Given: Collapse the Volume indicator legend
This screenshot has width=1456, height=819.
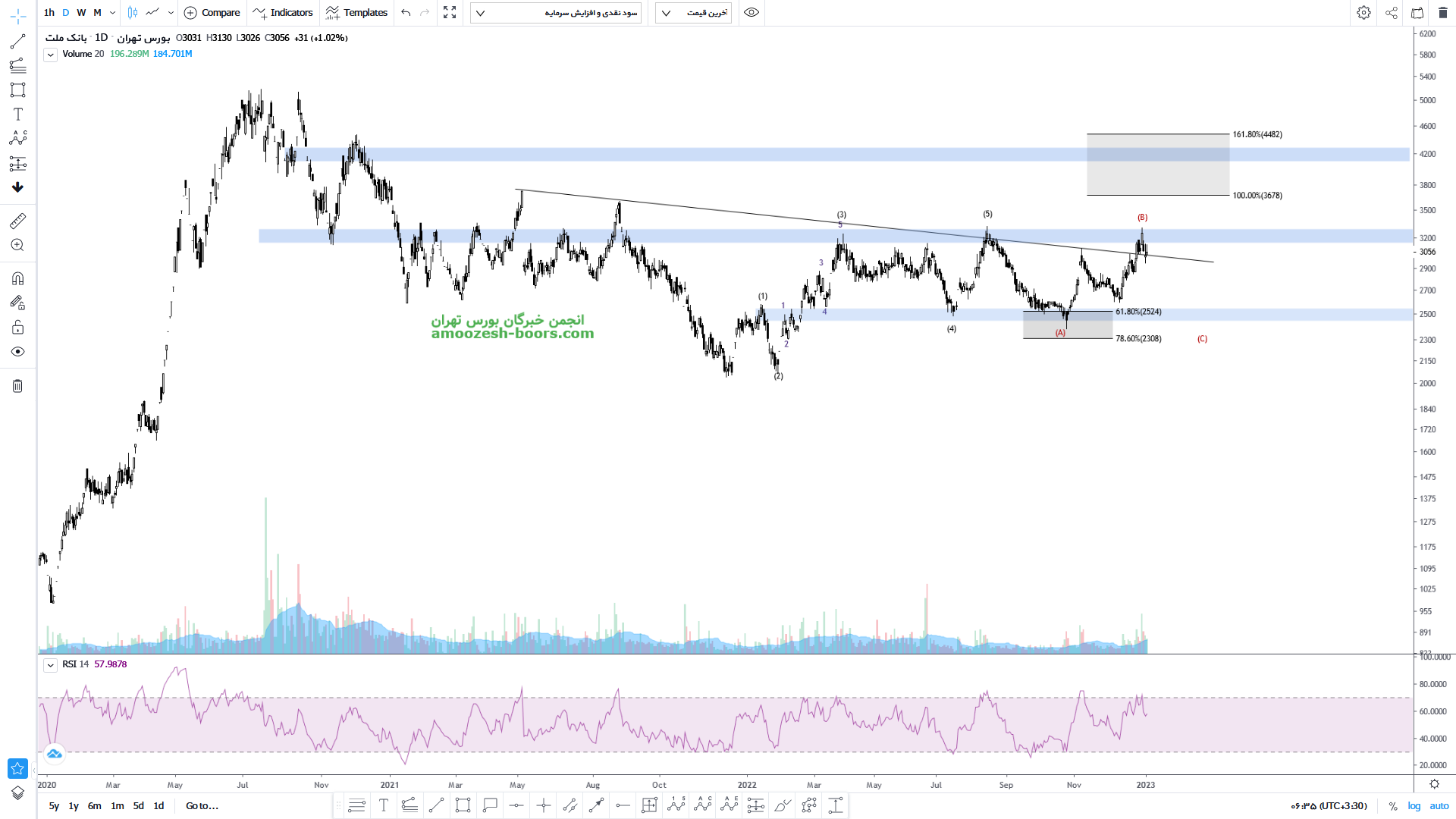Looking at the screenshot, I should click(x=50, y=55).
